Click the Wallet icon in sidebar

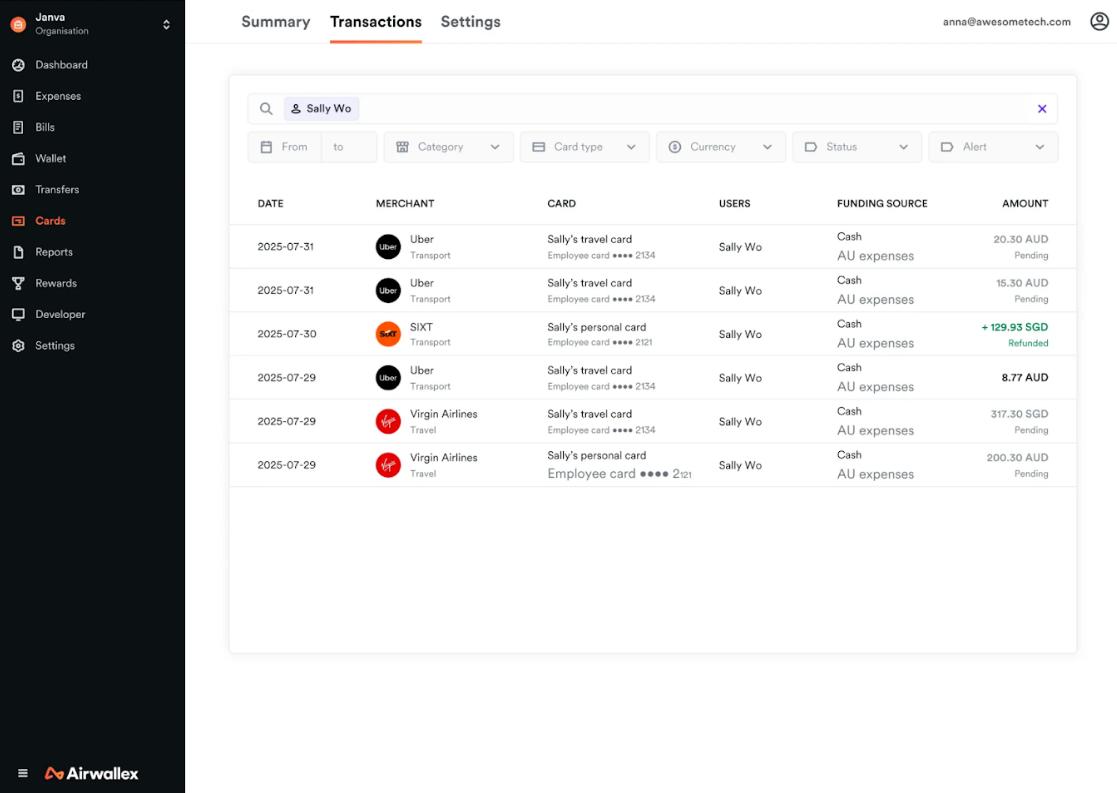click(x=18, y=159)
